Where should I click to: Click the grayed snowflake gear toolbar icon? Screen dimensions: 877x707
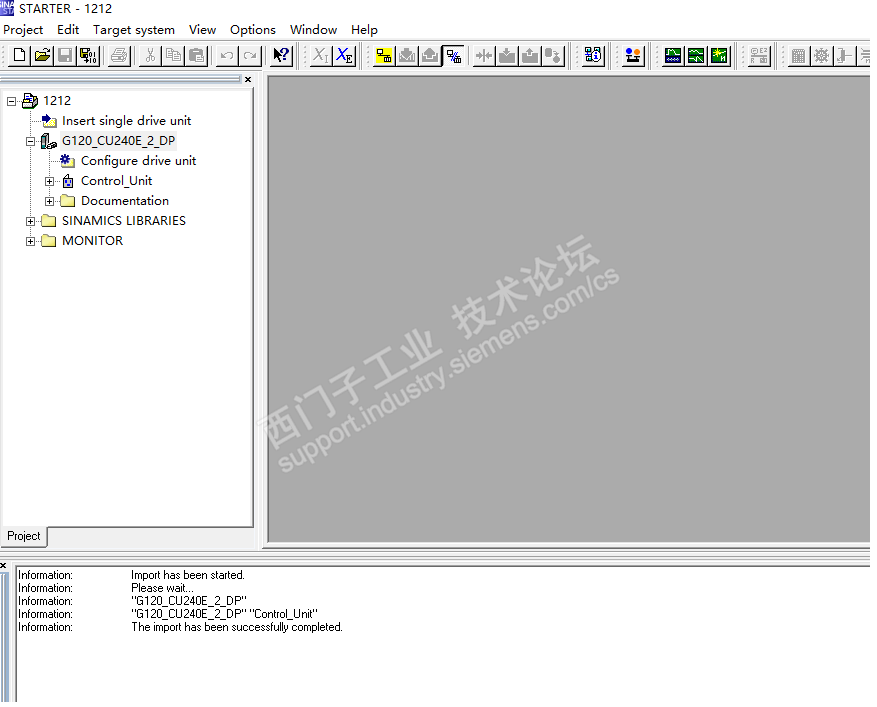click(822, 55)
